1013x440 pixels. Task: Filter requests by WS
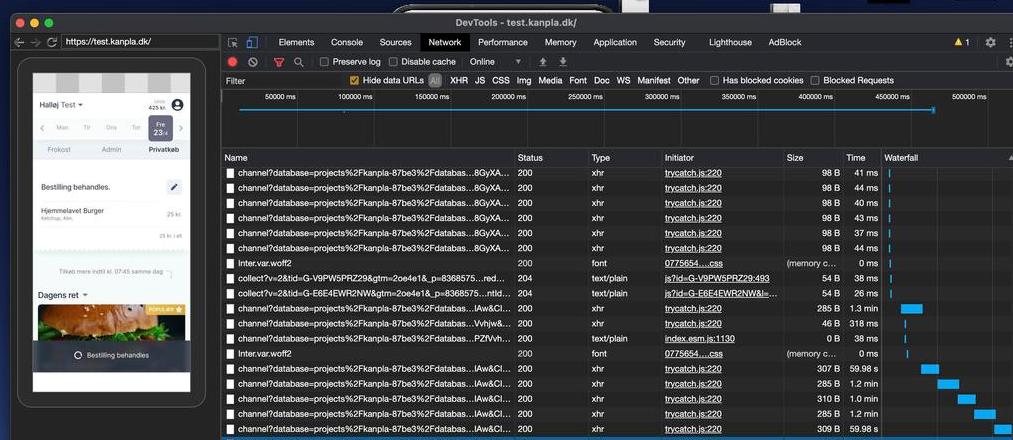click(x=623, y=81)
